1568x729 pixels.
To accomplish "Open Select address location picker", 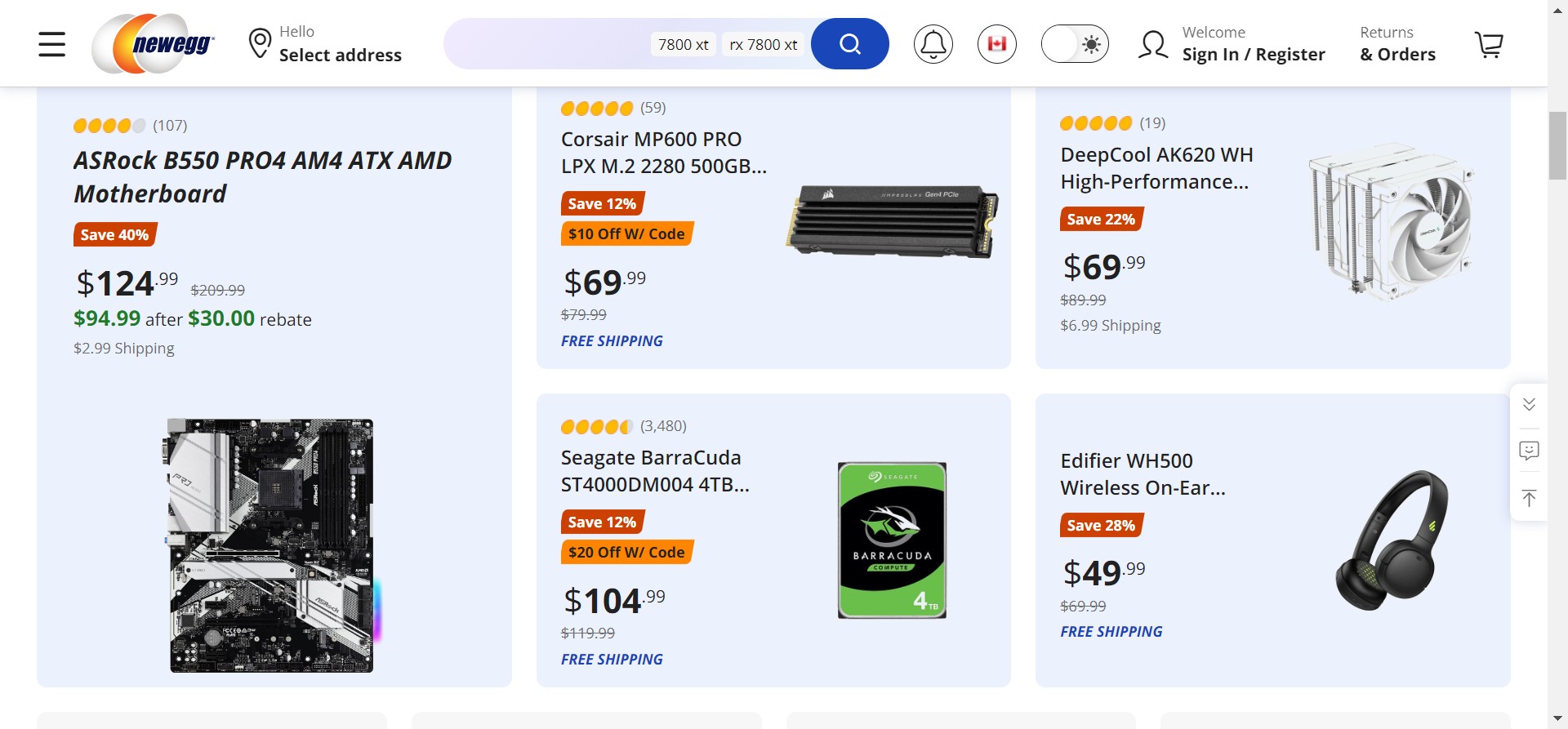I will point(340,55).
